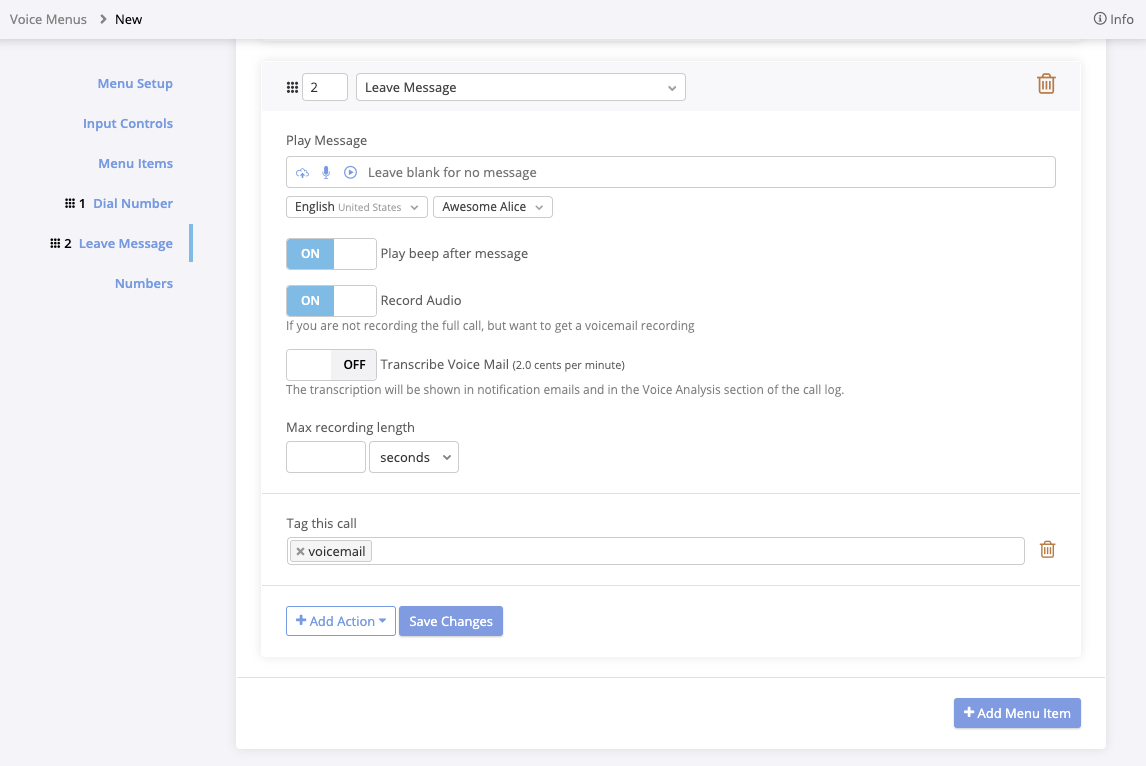This screenshot has width=1146, height=766.
Task: Click the play message preview icon
Action: coord(351,173)
